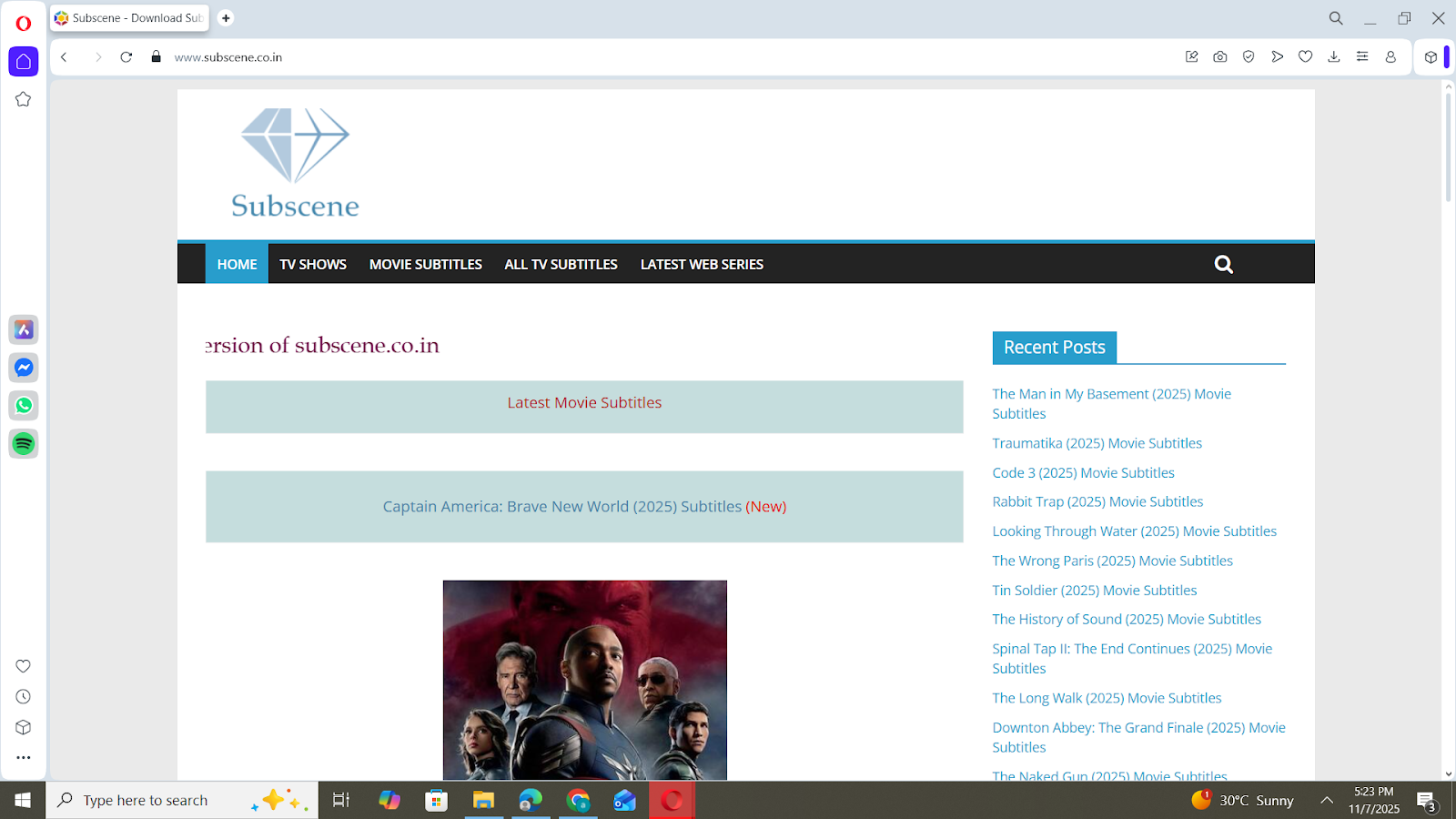
Task: Open Captain America: Brave New World subtitles
Action: pos(561,507)
